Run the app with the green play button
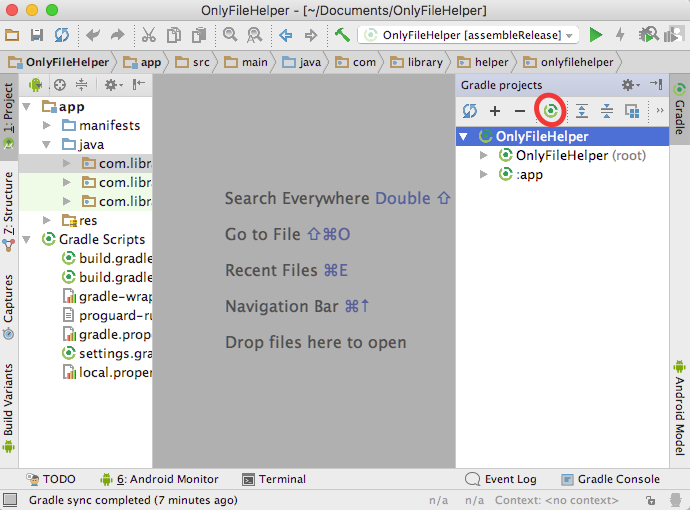The width and height of the screenshot is (690, 510). click(595, 35)
